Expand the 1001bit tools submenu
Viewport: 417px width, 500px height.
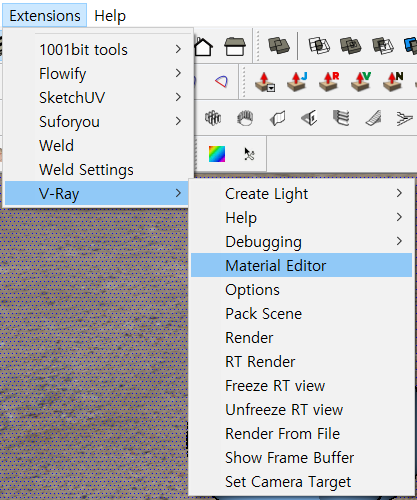(99, 50)
